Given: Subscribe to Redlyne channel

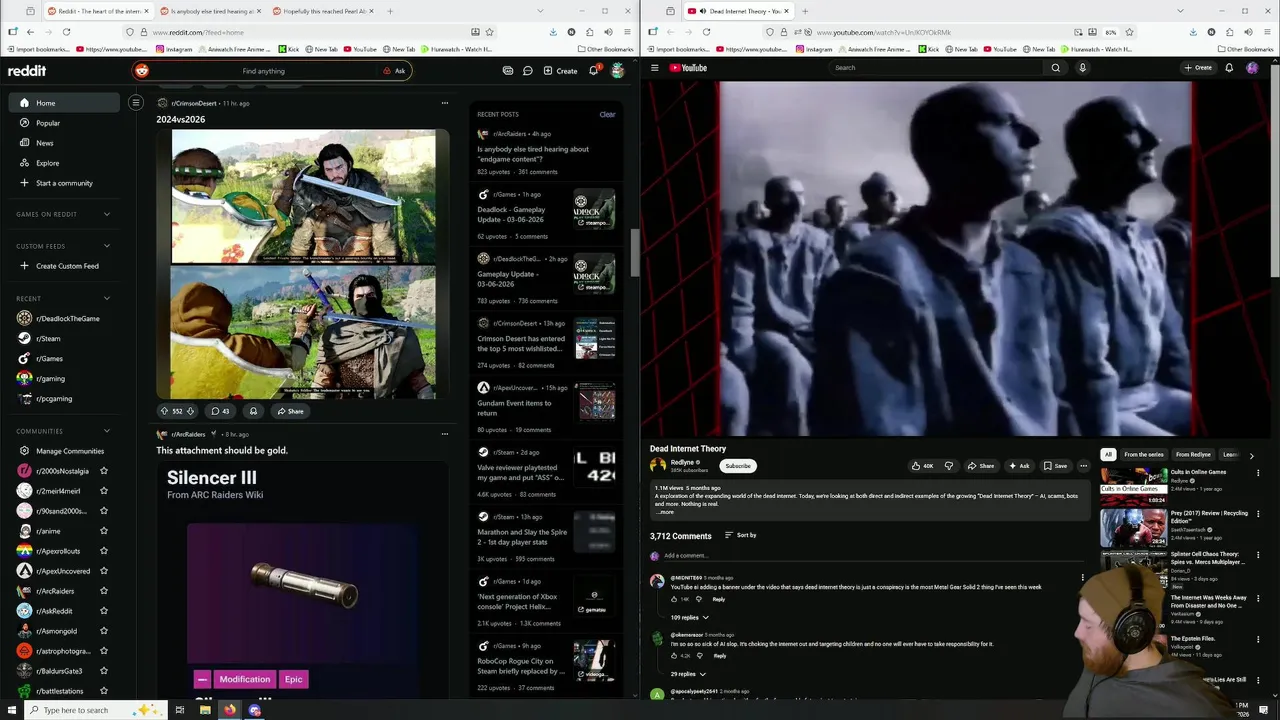Looking at the screenshot, I should click(738, 466).
